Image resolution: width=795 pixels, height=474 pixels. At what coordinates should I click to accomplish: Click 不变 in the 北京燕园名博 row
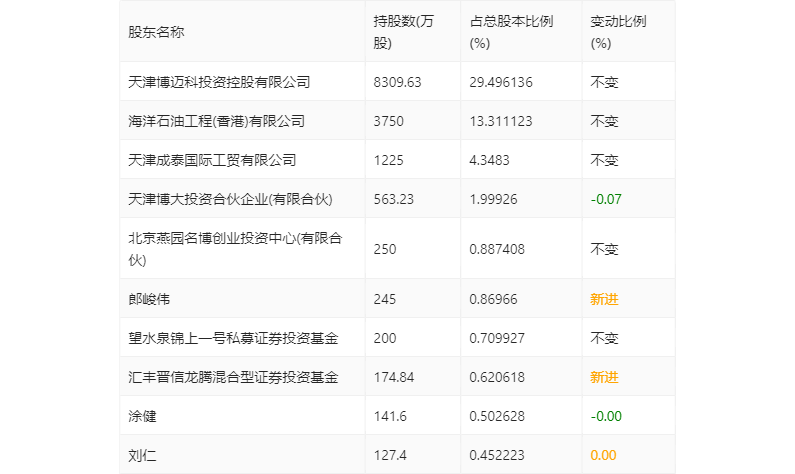tap(604, 249)
